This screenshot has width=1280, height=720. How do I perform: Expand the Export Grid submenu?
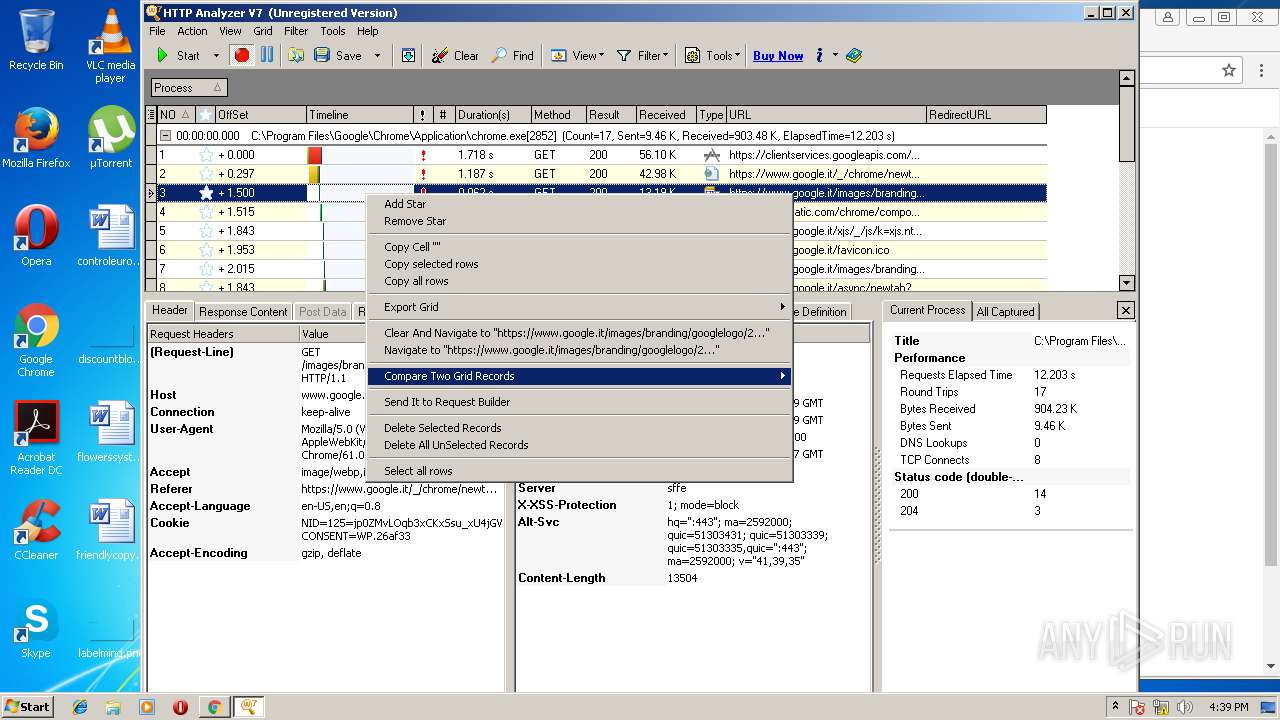point(580,307)
